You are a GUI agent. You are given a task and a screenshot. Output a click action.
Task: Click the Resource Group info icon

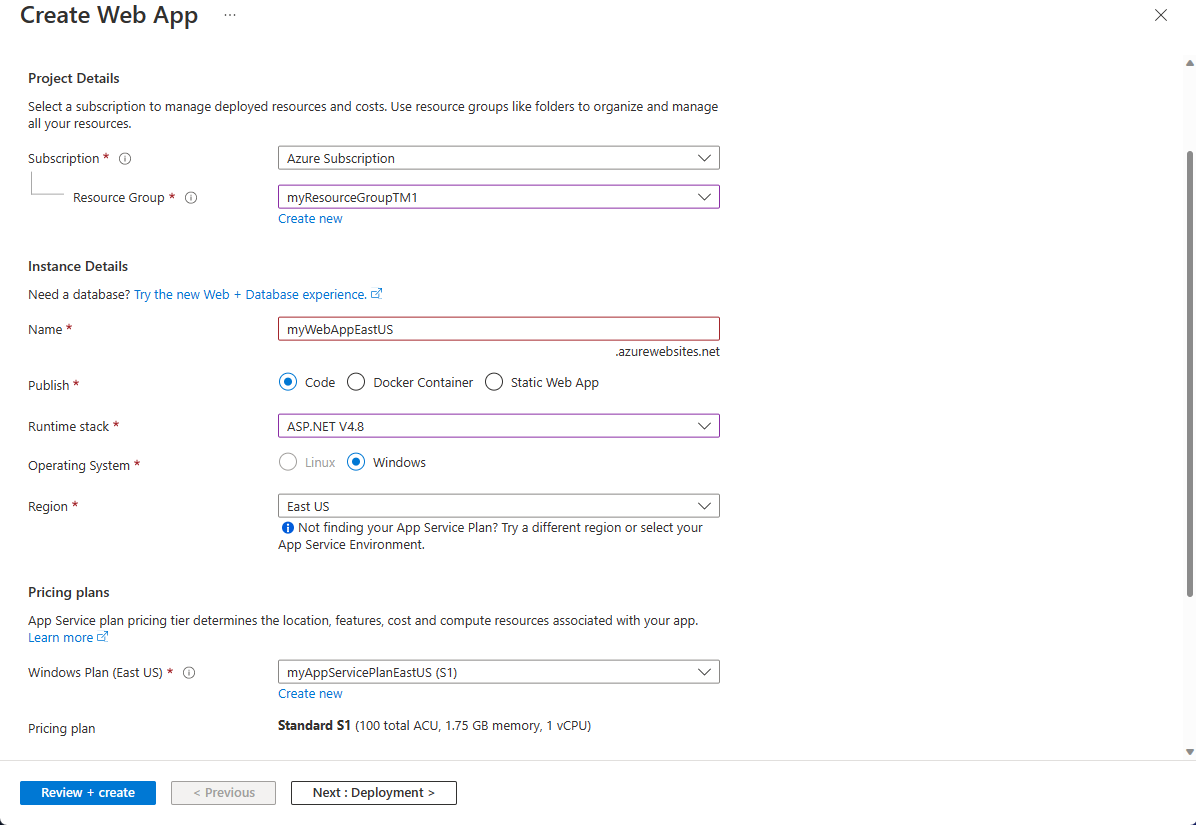coord(190,197)
